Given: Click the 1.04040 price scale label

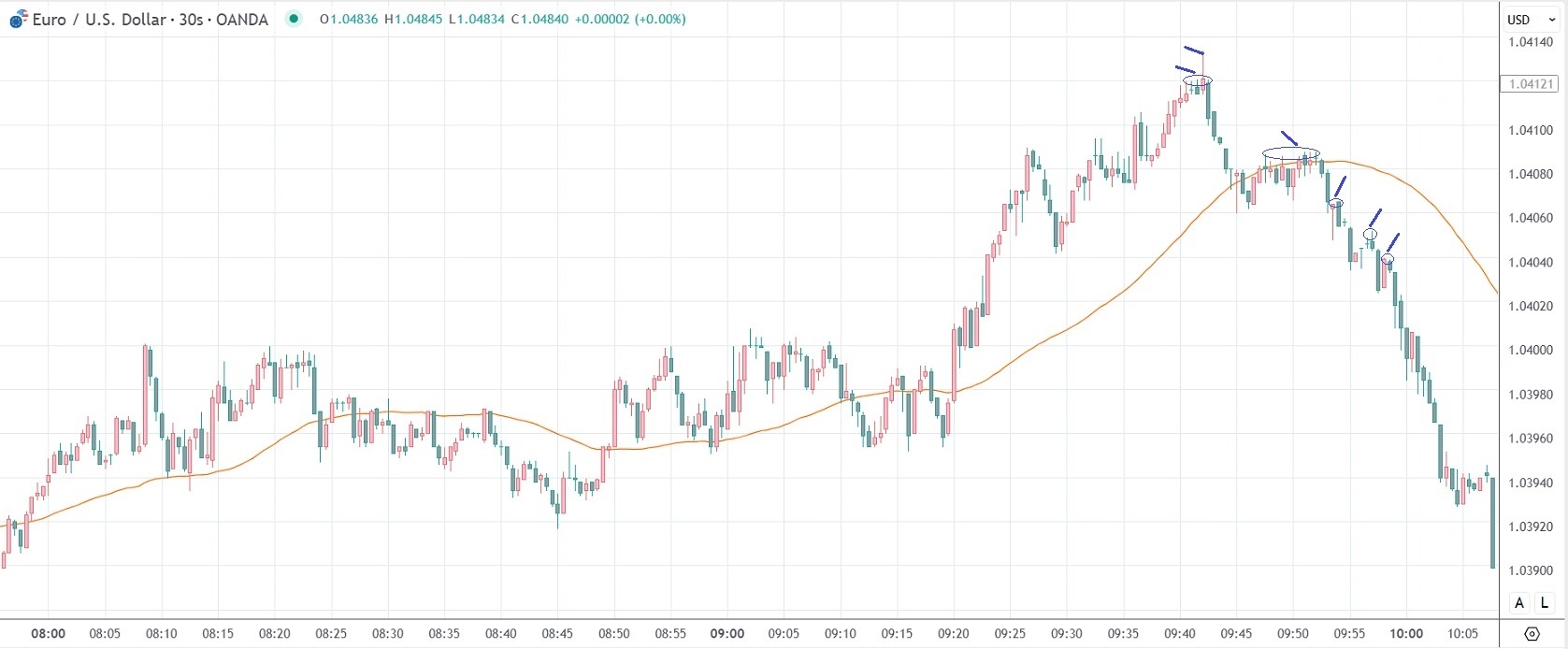Looking at the screenshot, I should (1531, 262).
